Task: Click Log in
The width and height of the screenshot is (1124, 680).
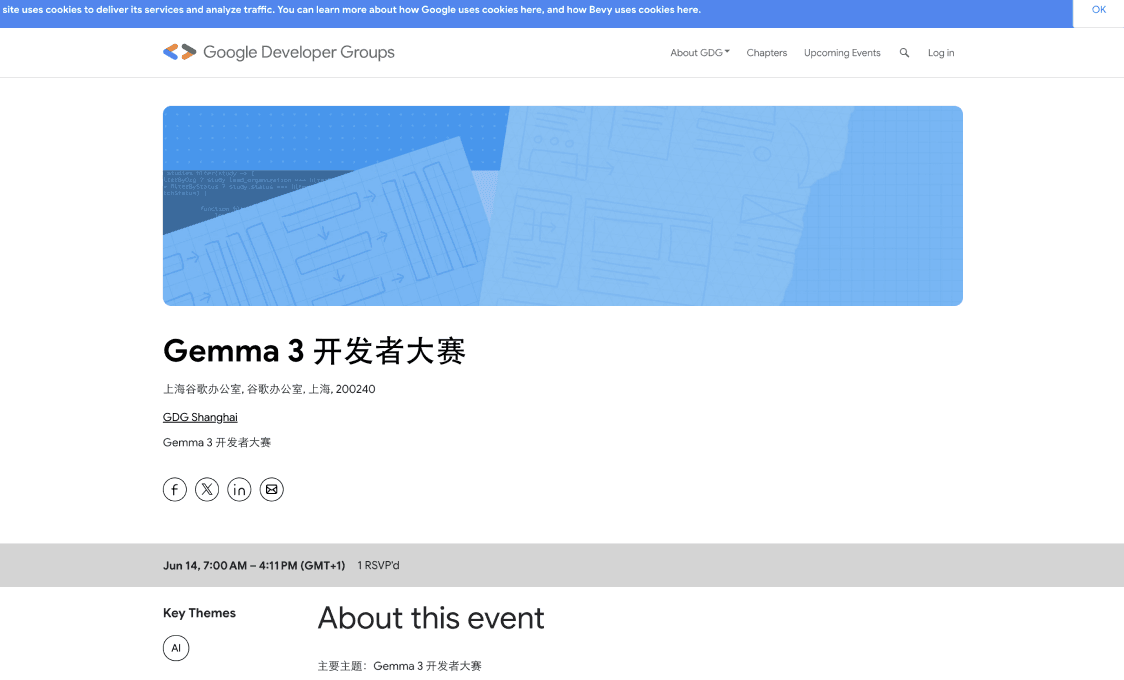Action: pyautogui.click(x=940, y=52)
